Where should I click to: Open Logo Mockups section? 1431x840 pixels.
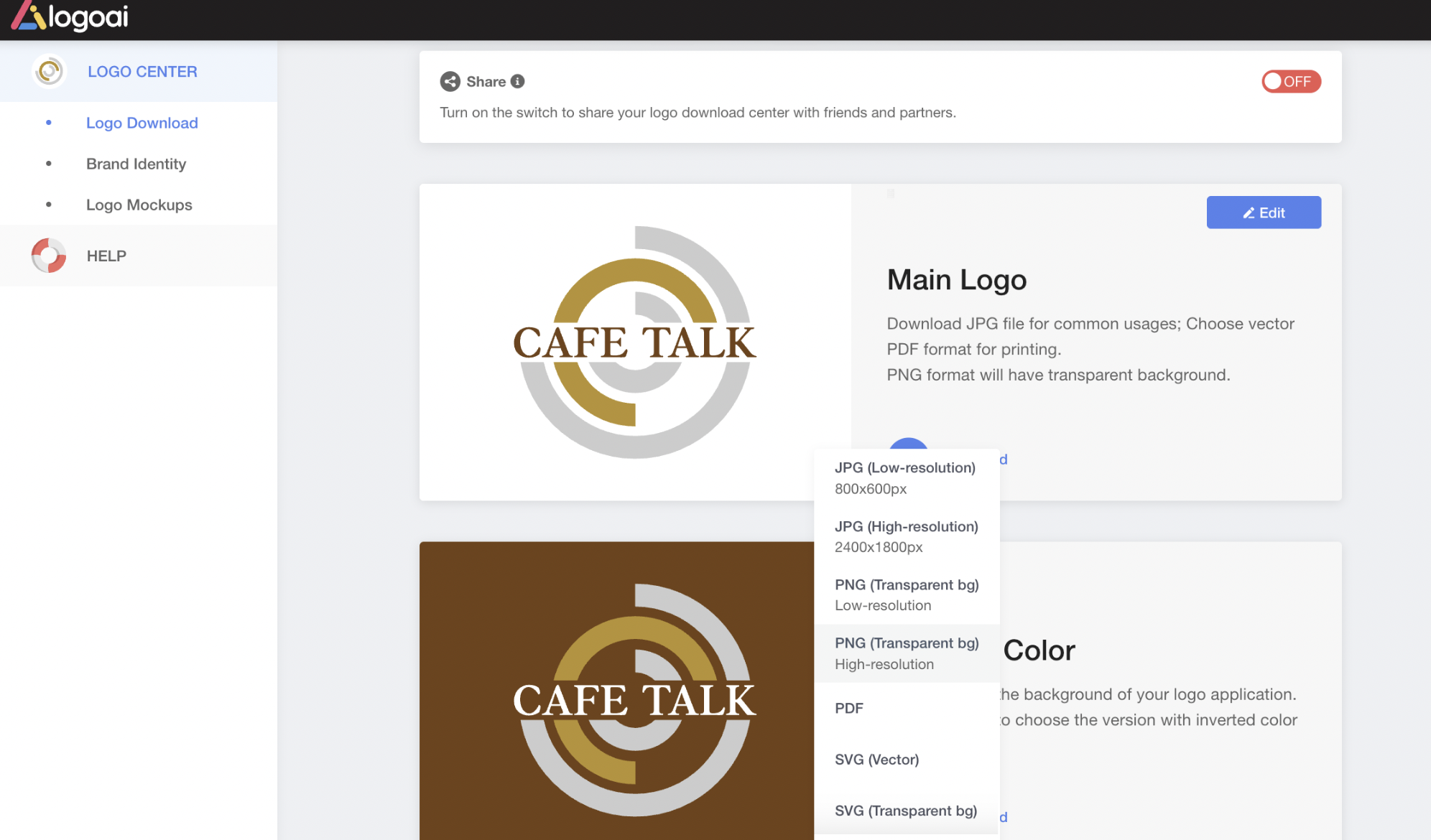click(x=139, y=205)
